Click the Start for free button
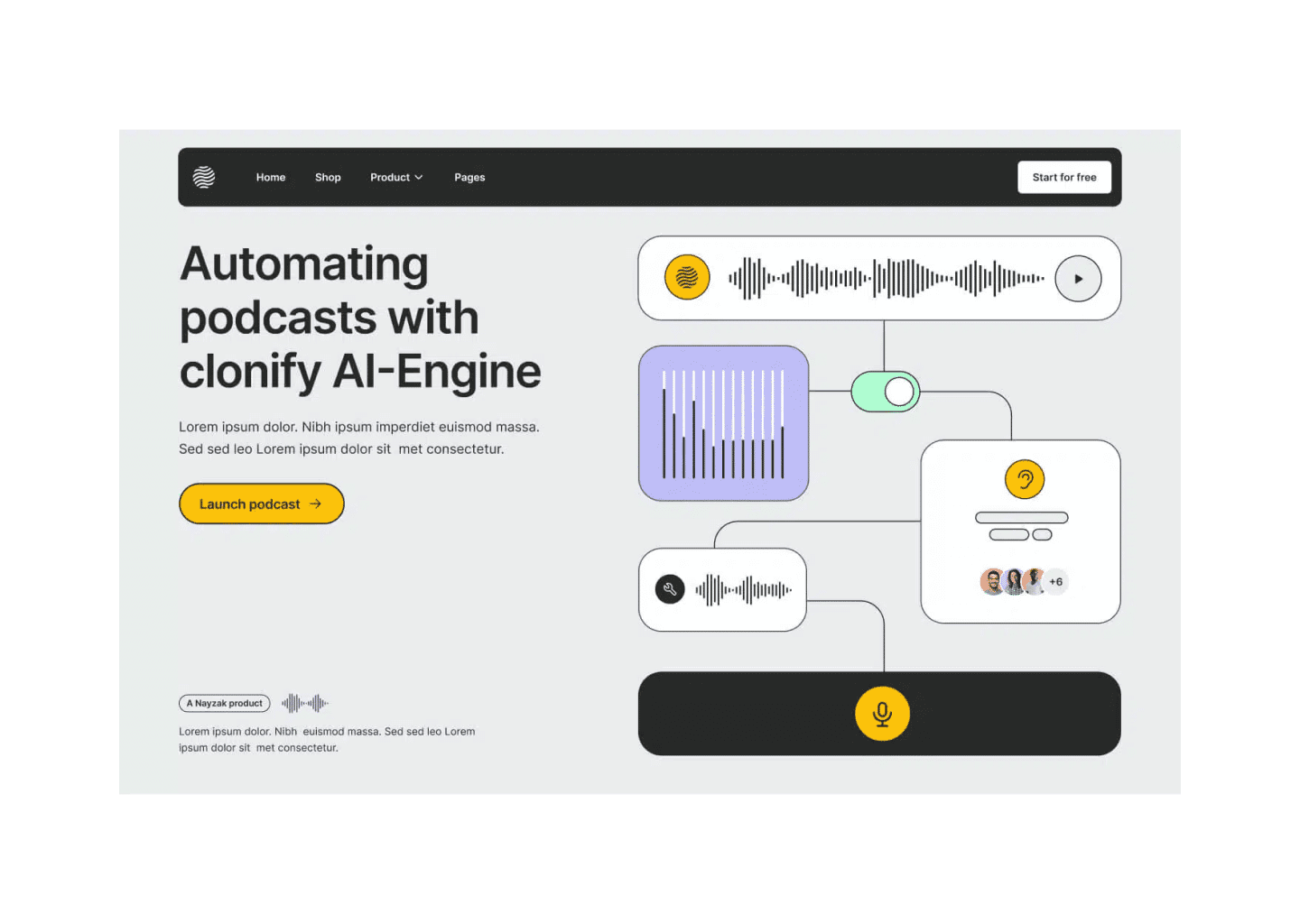This screenshot has width=1300, height=924. tap(1064, 178)
